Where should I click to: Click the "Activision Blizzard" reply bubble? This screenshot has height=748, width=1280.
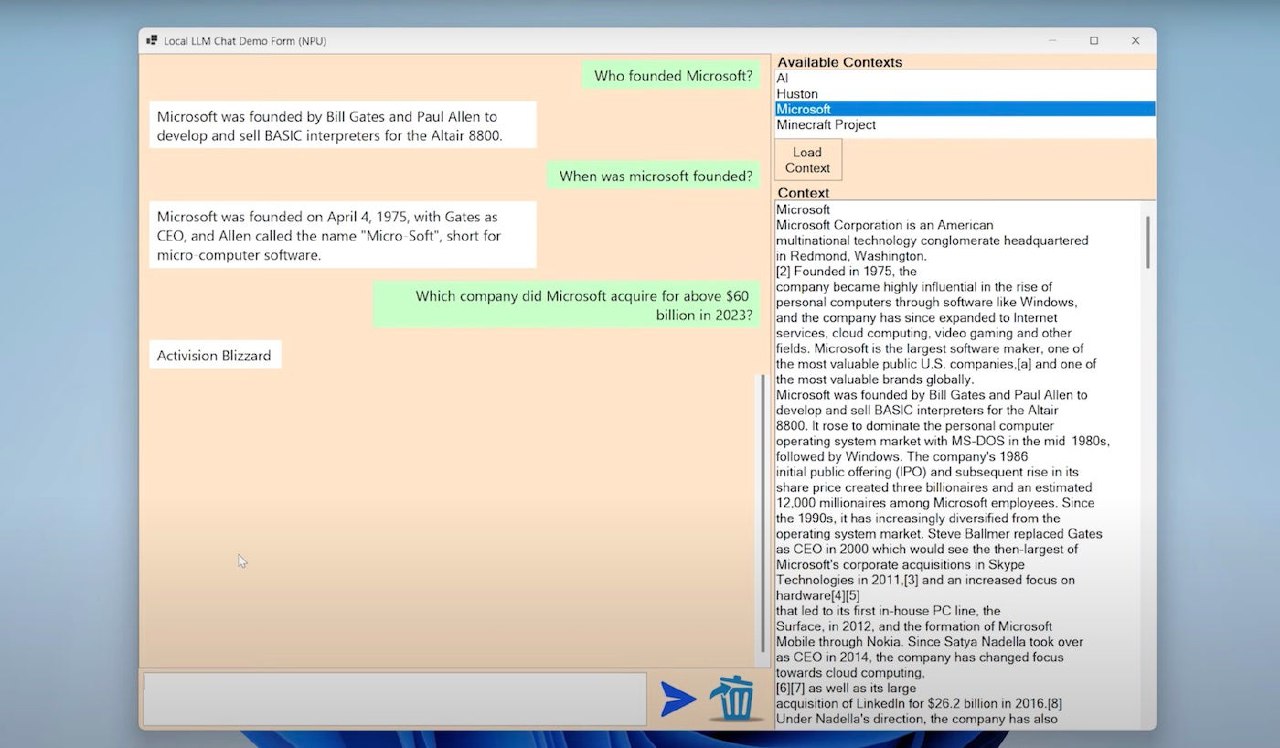(x=214, y=355)
